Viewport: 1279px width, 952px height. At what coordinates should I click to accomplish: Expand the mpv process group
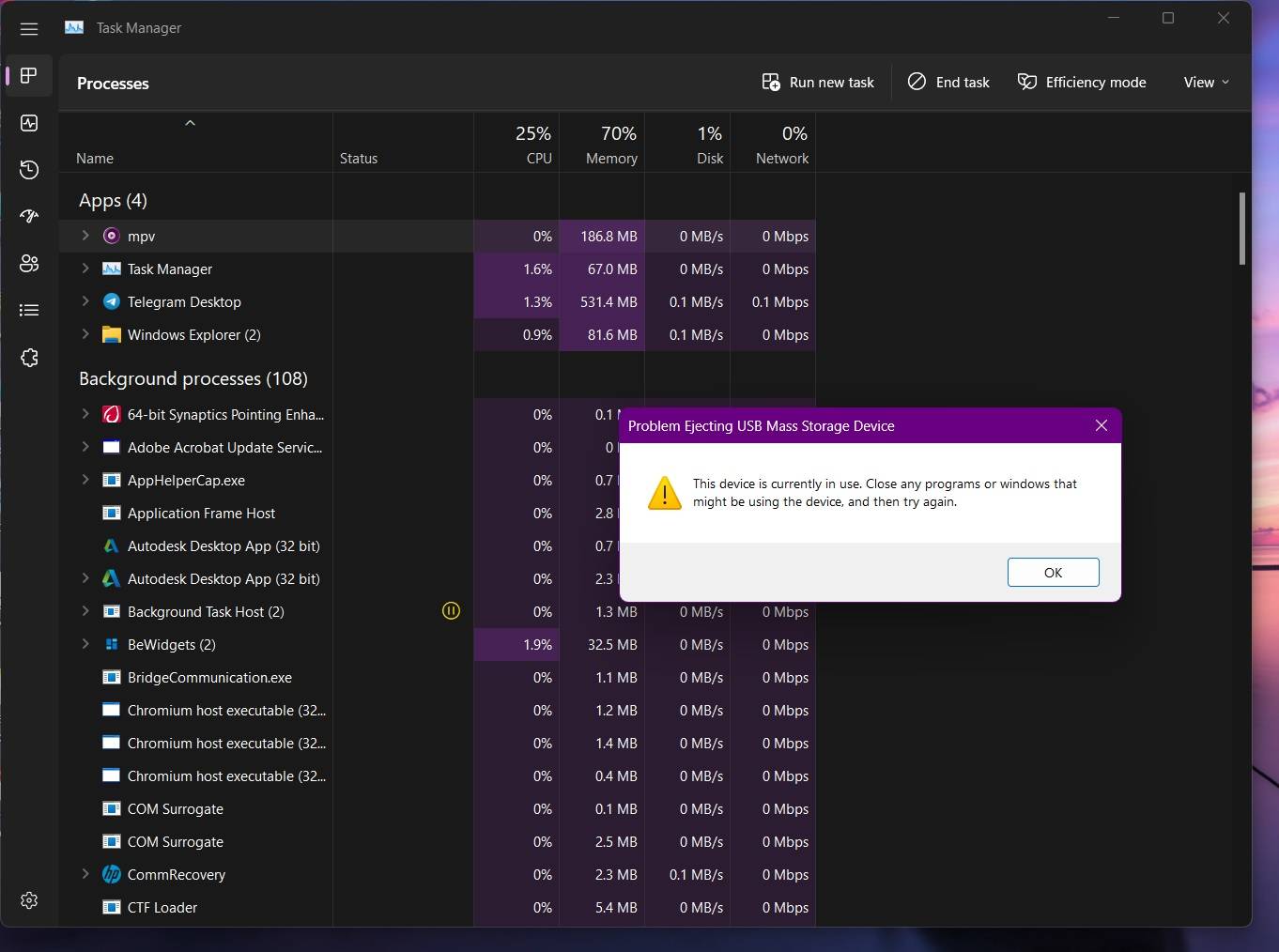click(84, 236)
